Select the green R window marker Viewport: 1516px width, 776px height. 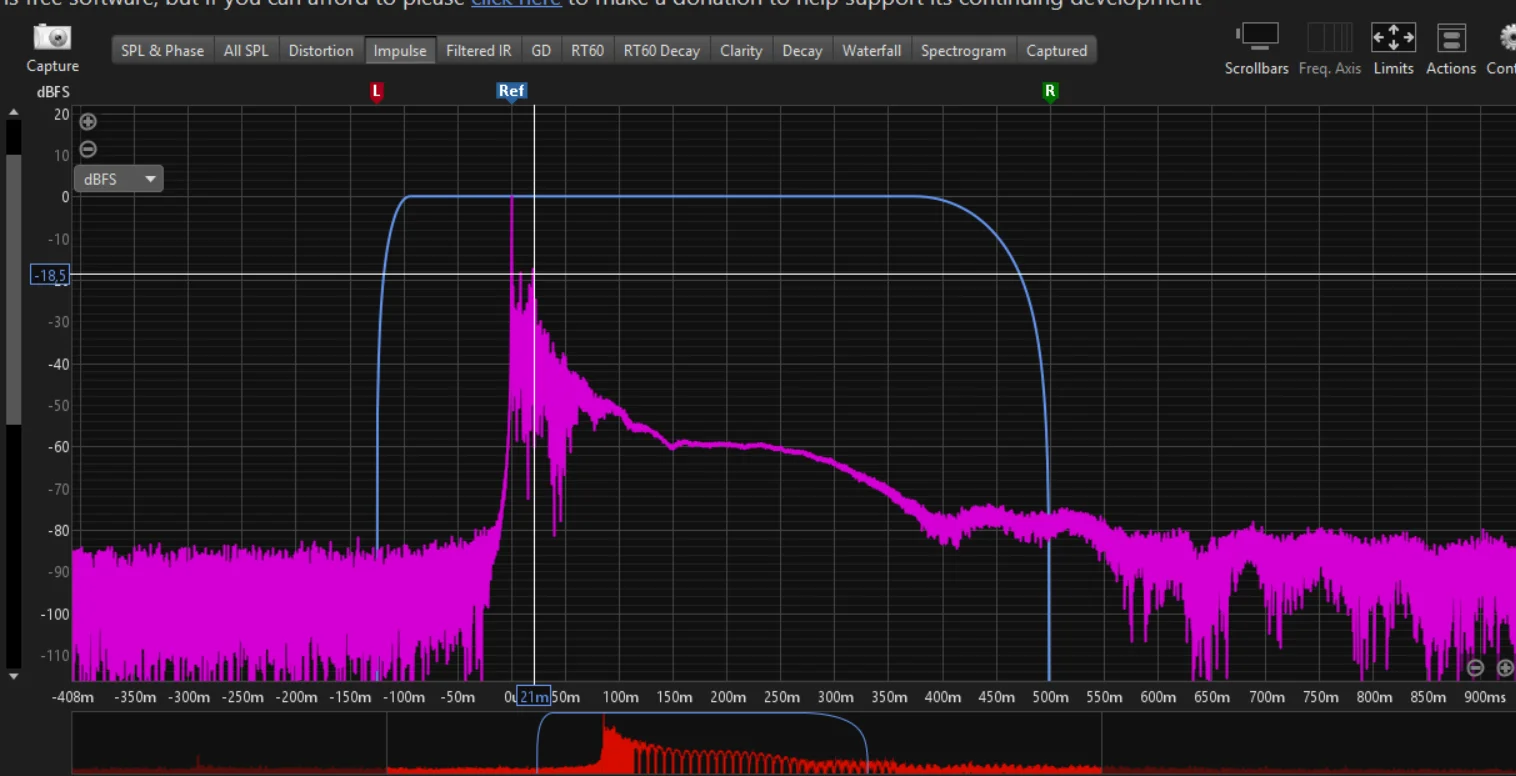pos(1050,92)
